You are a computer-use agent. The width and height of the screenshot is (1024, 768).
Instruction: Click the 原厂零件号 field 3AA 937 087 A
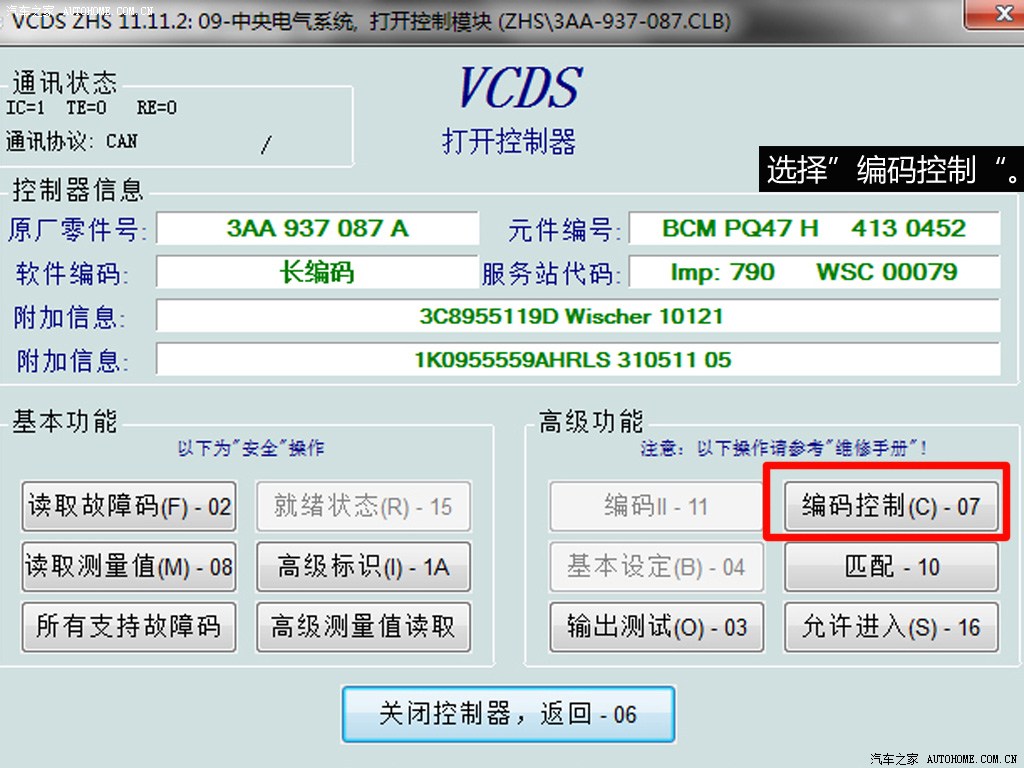317,228
